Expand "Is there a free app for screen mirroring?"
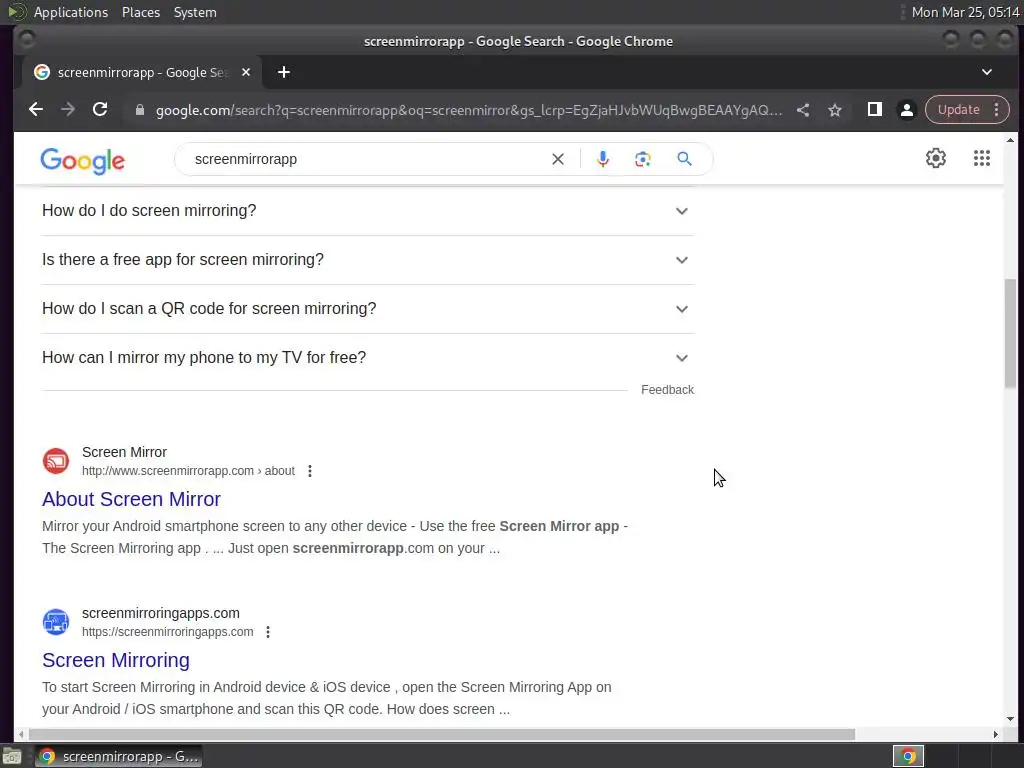The height and width of the screenshot is (768, 1024). click(x=368, y=260)
